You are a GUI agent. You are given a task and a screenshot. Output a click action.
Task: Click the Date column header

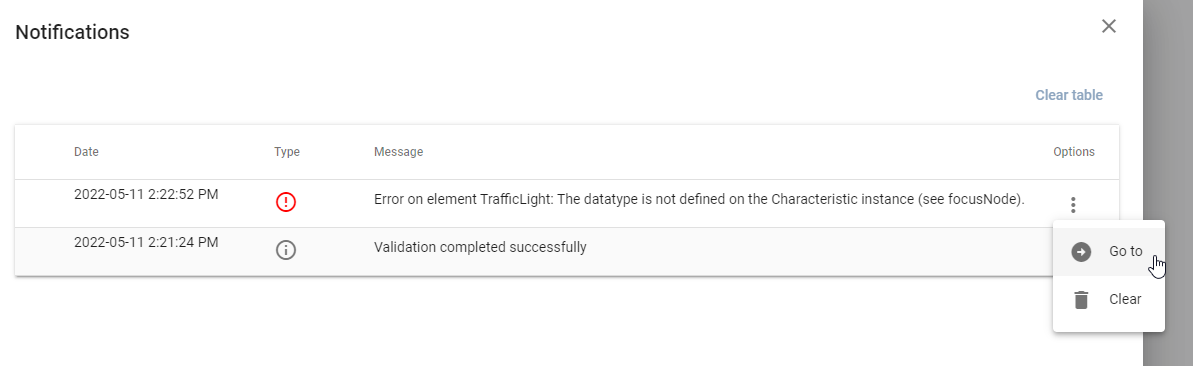(x=86, y=151)
